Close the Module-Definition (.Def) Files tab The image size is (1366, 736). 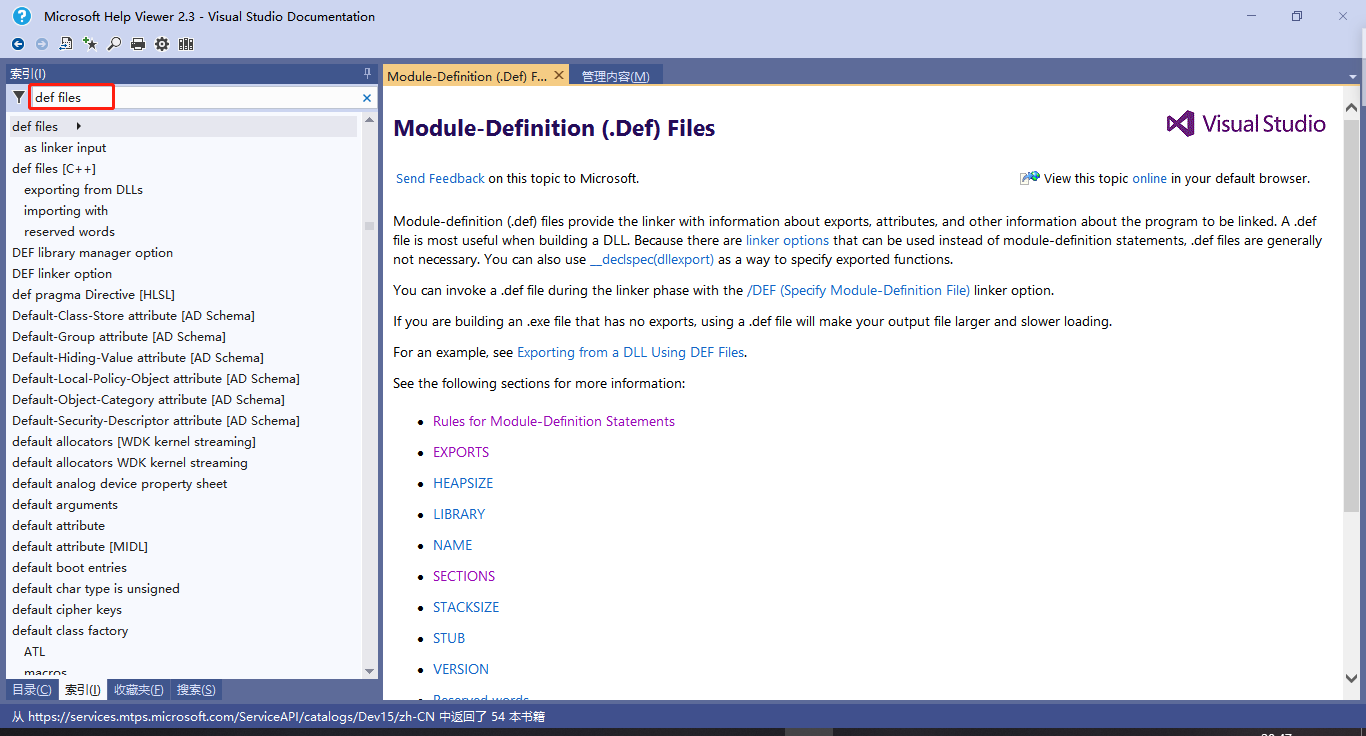[559, 75]
